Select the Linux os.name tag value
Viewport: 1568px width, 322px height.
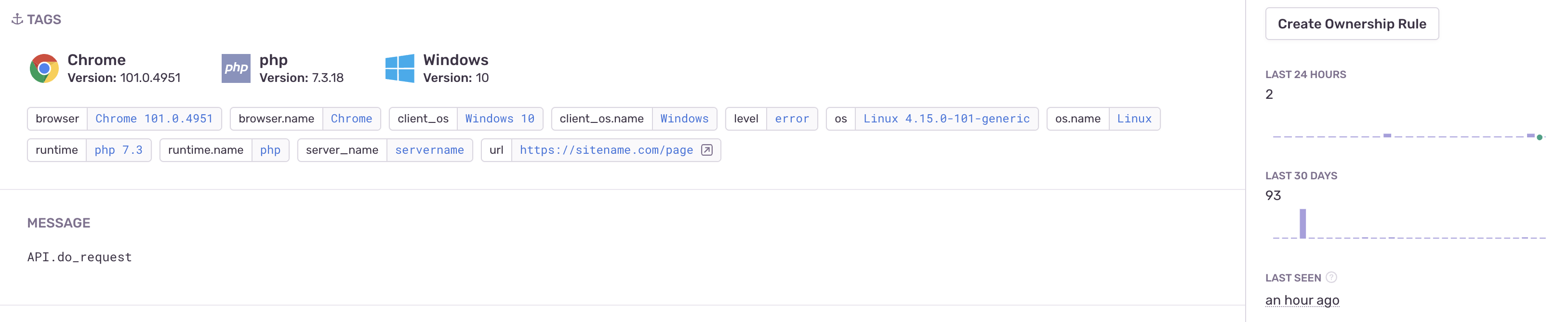point(1134,119)
